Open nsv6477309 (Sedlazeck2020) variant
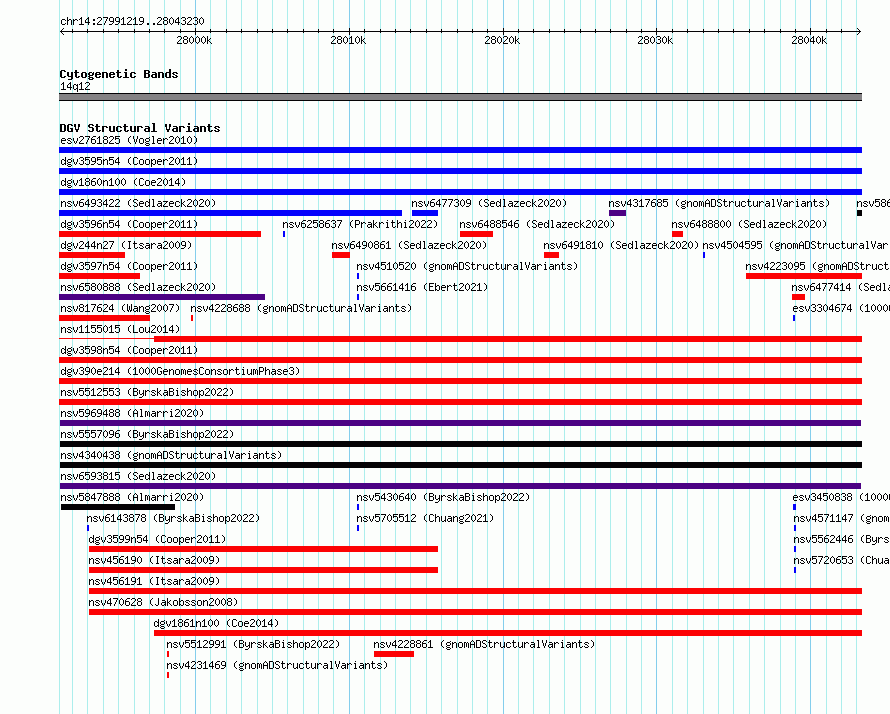 pyautogui.click(x=489, y=203)
